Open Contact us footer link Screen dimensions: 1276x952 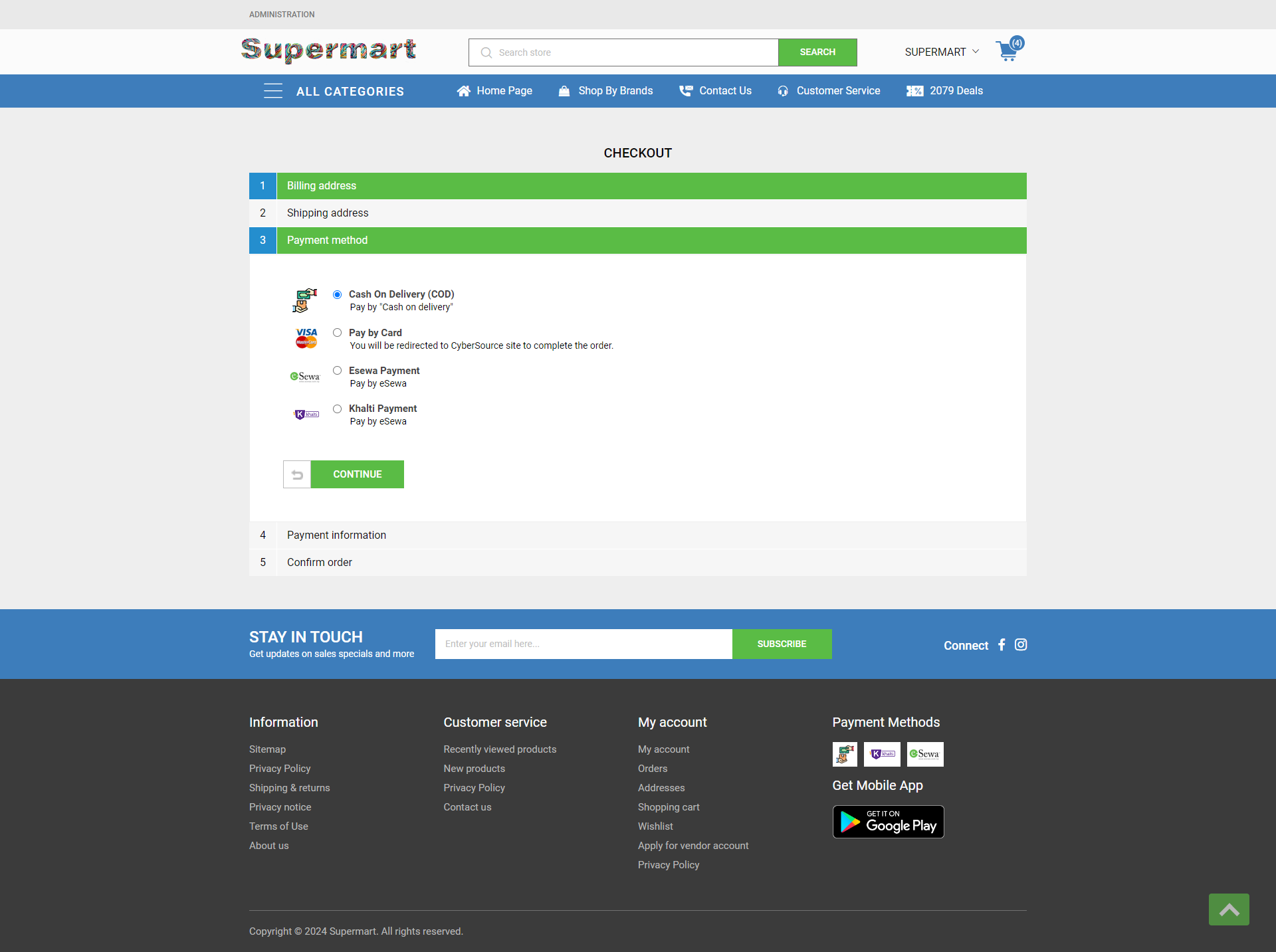pyautogui.click(x=467, y=807)
